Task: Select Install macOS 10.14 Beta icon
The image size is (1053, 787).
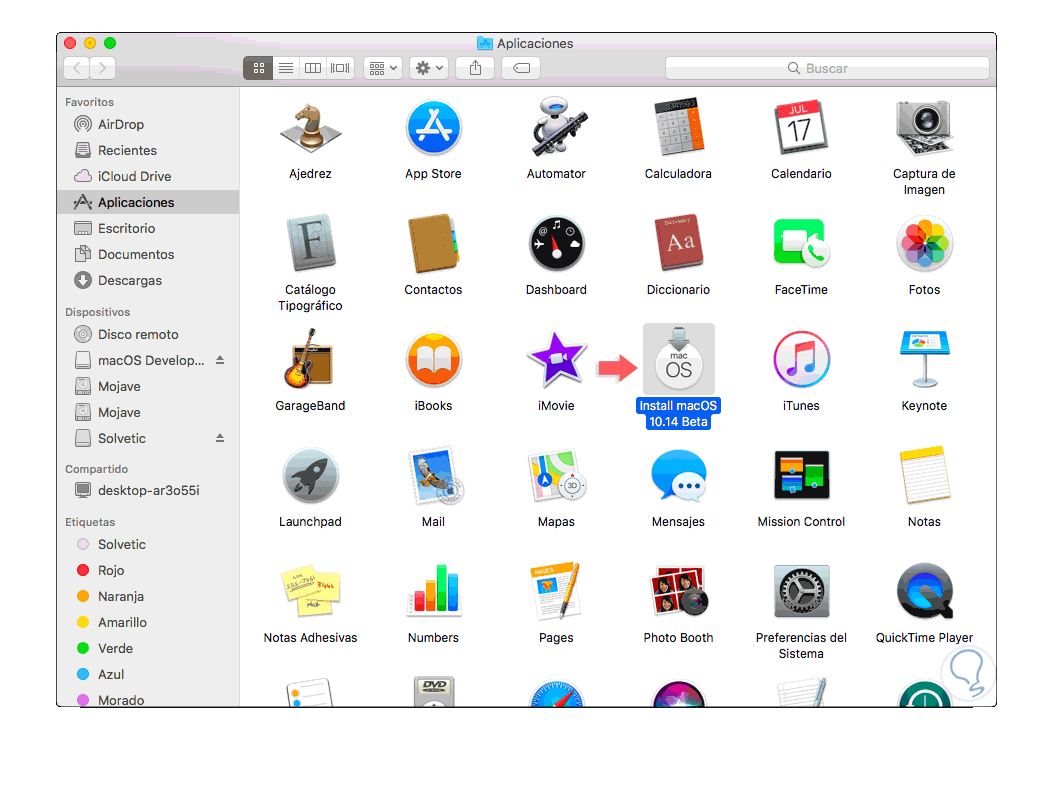Action: pyautogui.click(x=678, y=359)
